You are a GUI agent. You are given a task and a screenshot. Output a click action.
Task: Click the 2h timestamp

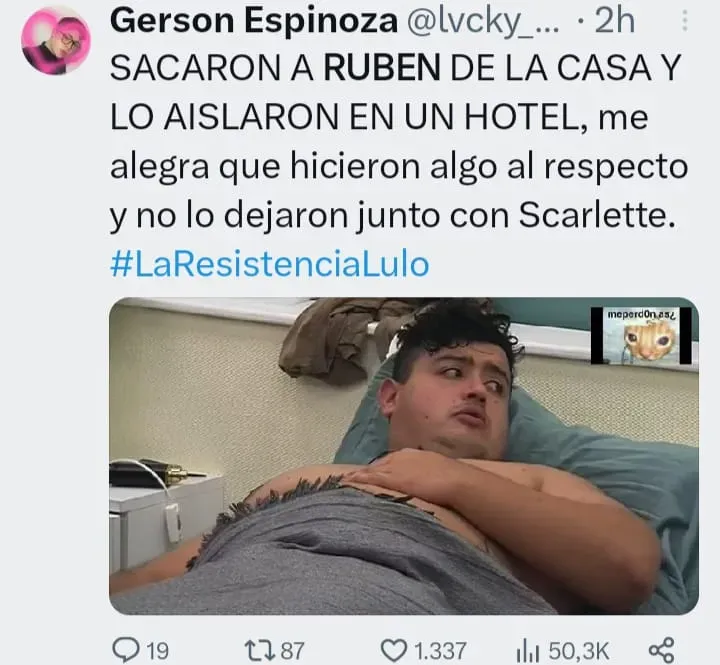coord(615,21)
